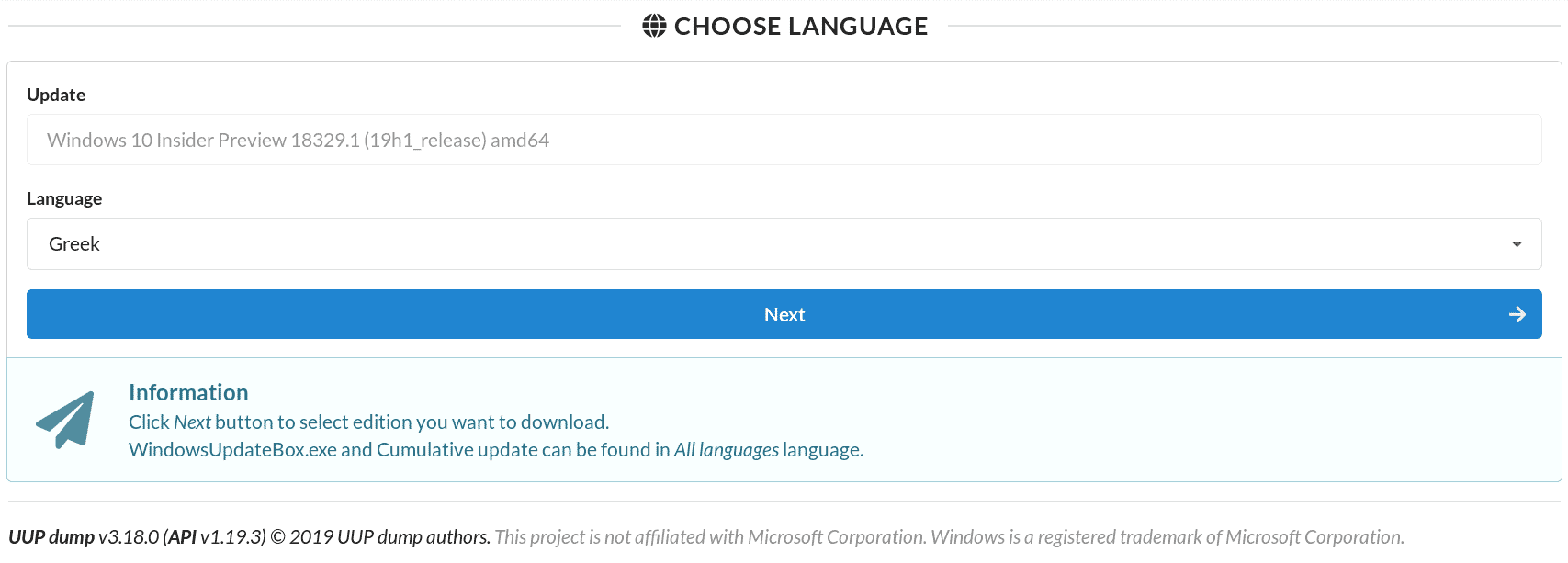
Task: Click the API v1.19.3 footer text
Action: click(x=215, y=536)
